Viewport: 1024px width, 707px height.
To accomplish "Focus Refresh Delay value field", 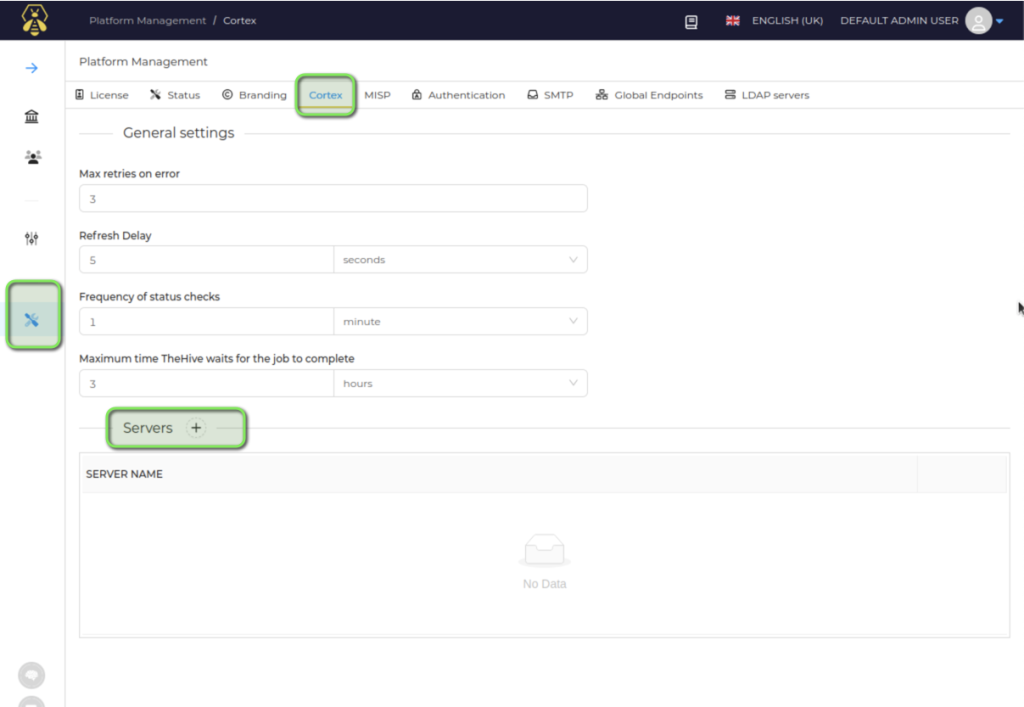I will coord(206,260).
